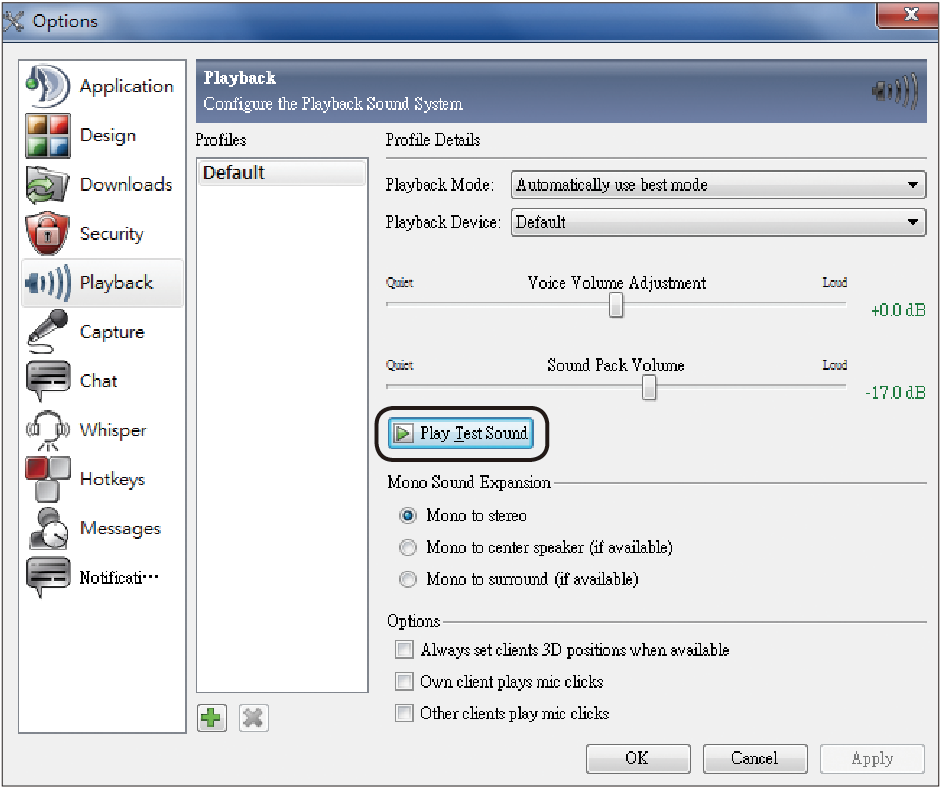This screenshot has height=791, width=943.
Task: Select the Default profile in list
Action: click(281, 173)
